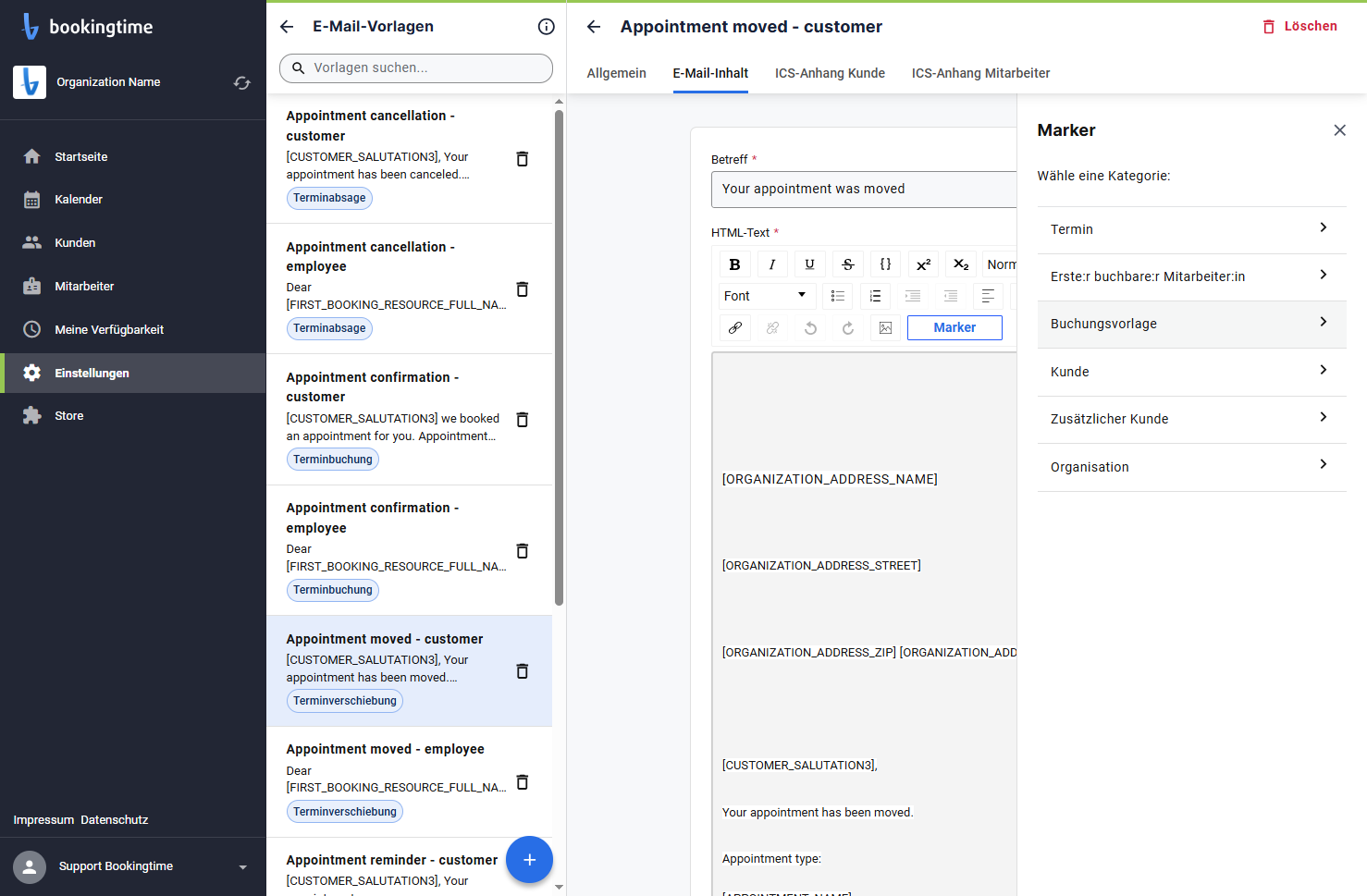
Task: Open the ICS-Anhang Mitarbeiter tab
Action: pyautogui.click(x=980, y=73)
